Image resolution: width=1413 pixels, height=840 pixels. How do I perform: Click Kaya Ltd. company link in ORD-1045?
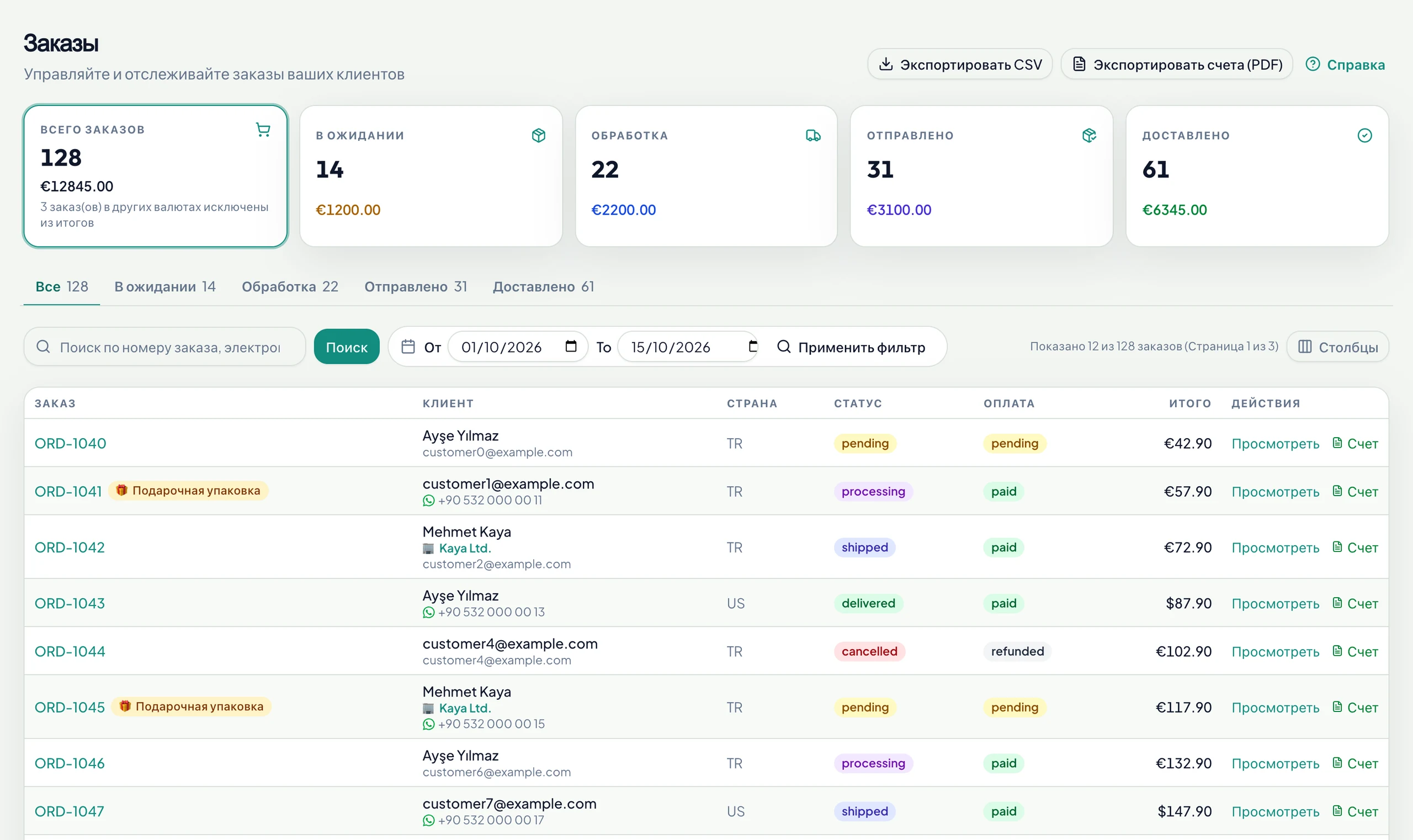[465, 709]
